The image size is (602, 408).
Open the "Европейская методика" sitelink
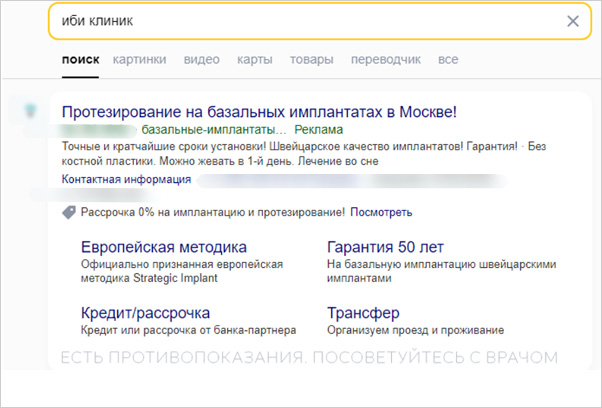tap(163, 247)
